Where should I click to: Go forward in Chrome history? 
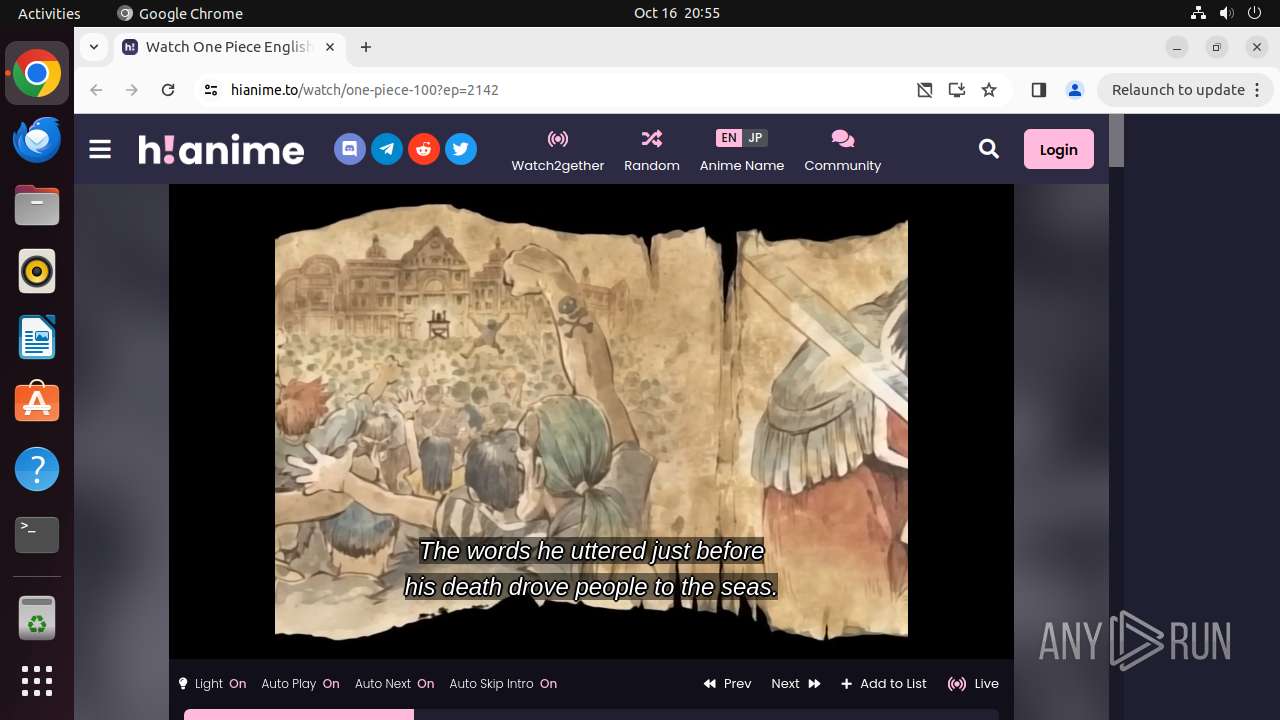132,90
